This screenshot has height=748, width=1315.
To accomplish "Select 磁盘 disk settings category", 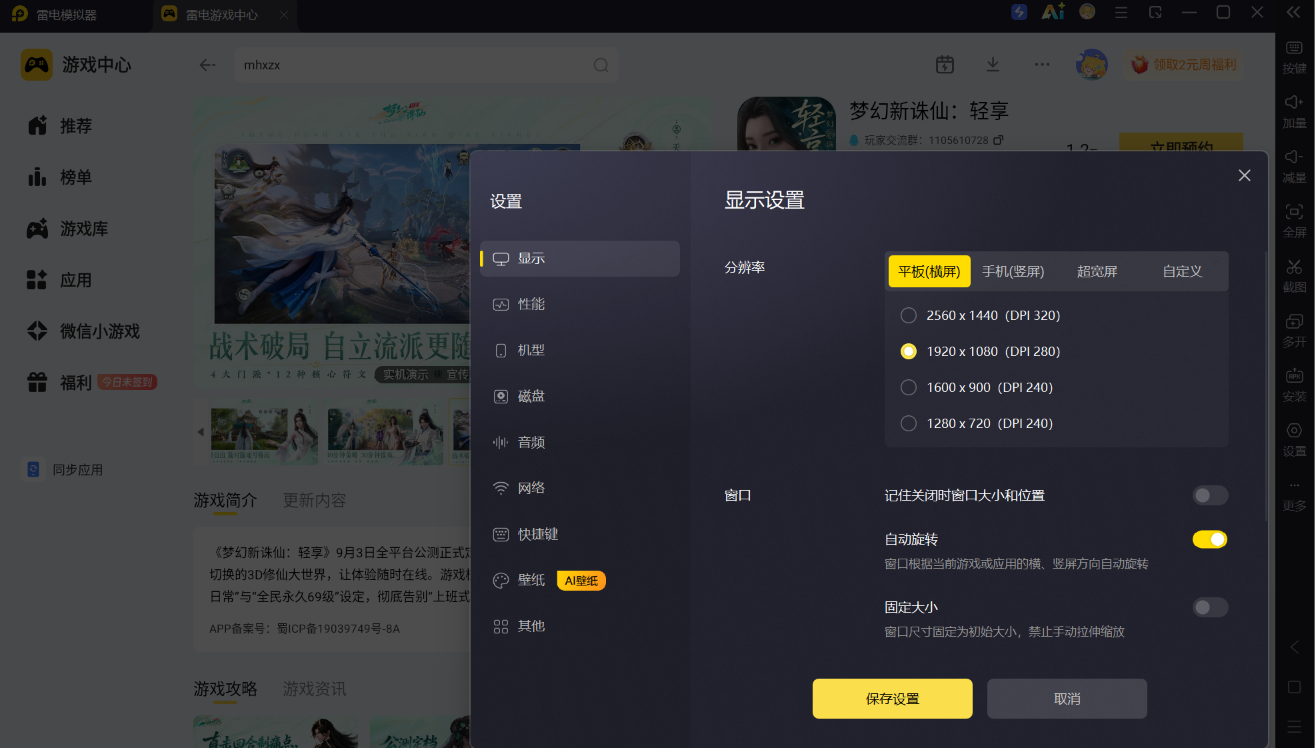I will coord(580,396).
